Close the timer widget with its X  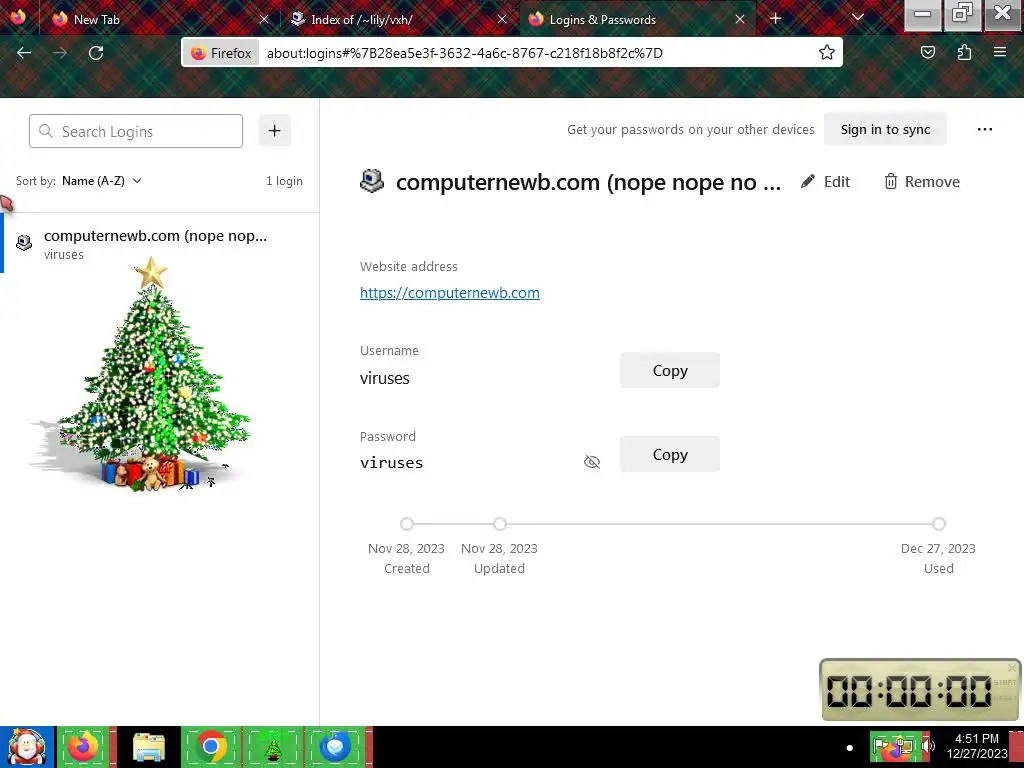[x=1012, y=667]
